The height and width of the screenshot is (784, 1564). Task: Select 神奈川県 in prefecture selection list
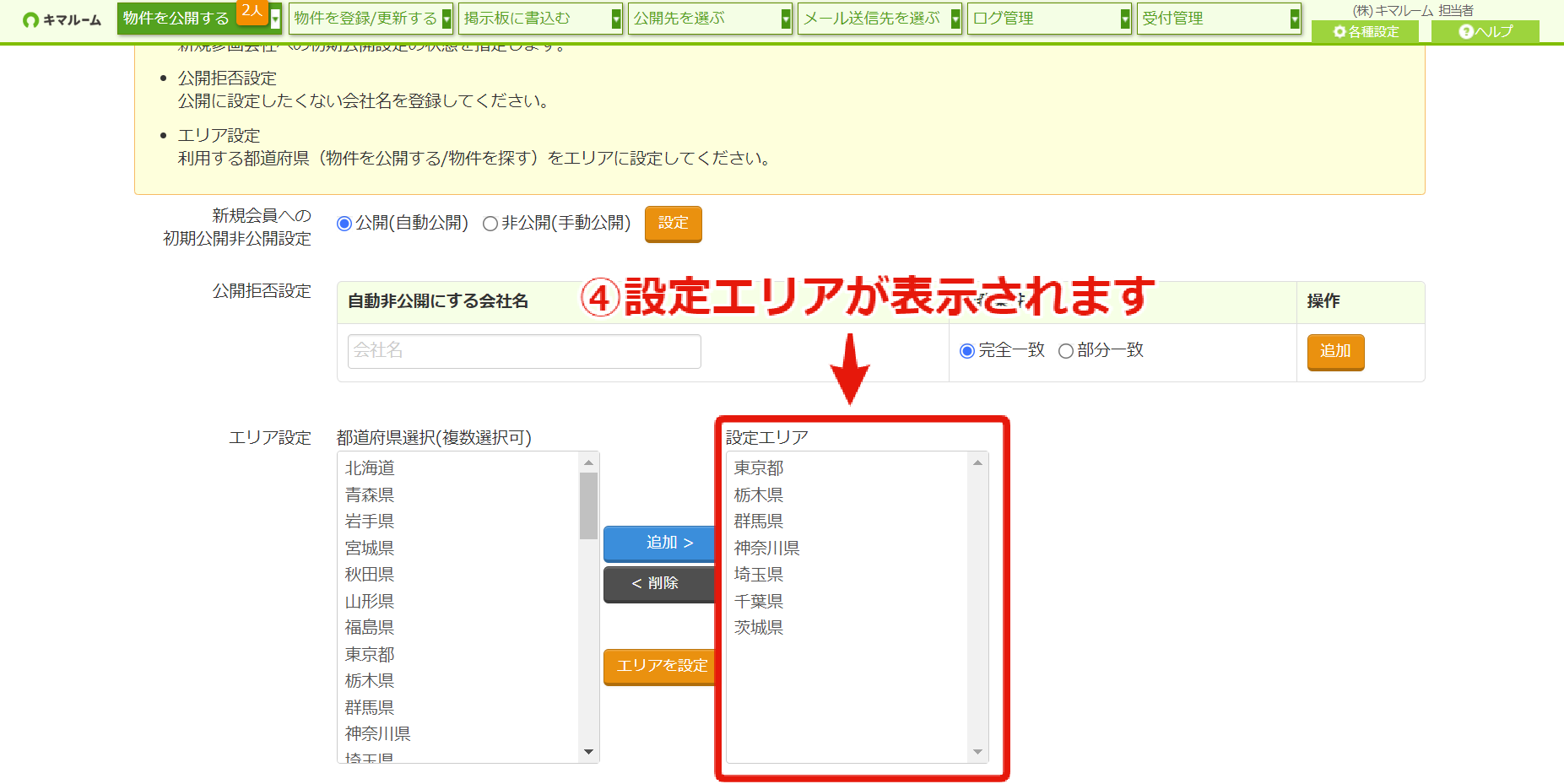[457, 734]
